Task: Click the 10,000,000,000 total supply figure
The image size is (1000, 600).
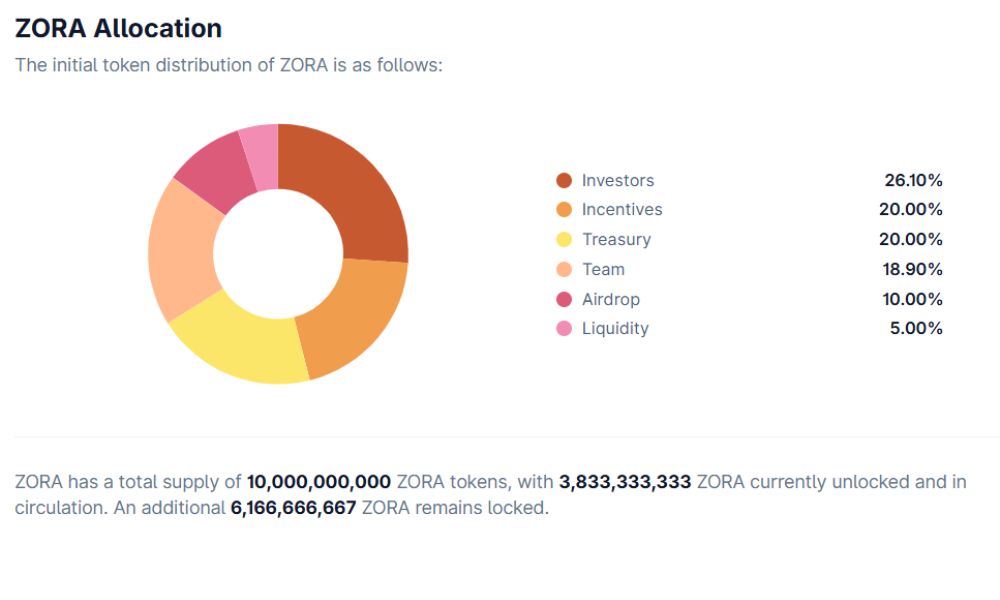Action: click(318, 482)
